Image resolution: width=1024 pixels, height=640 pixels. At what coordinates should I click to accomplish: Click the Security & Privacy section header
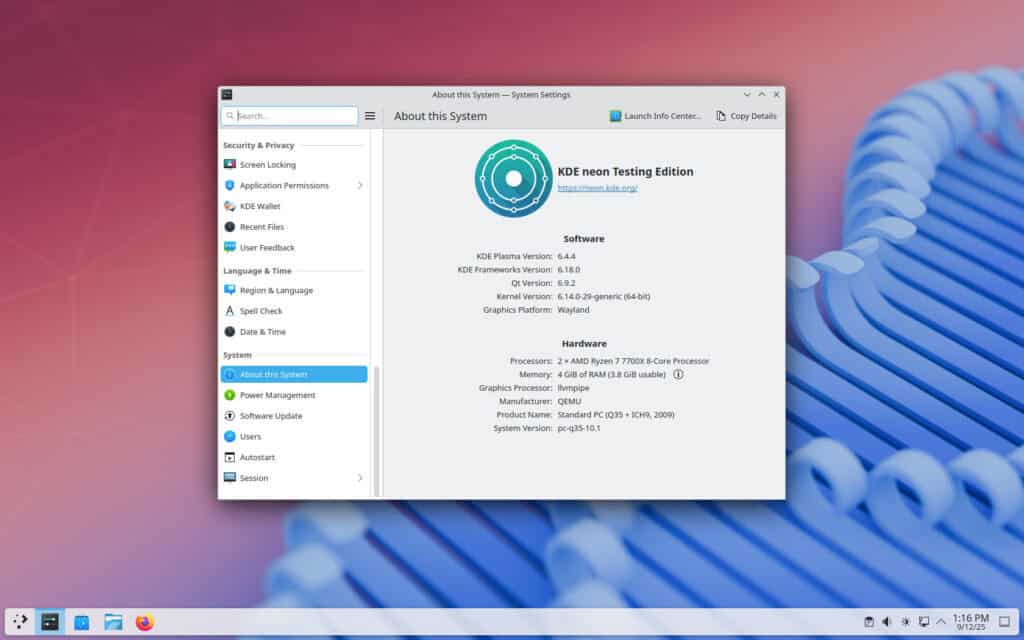[x=259, y=145]
